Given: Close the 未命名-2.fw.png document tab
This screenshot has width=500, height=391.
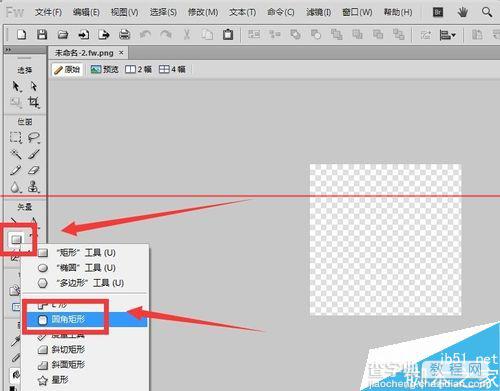Looking at the screenshot, I should (x=121, y=53).
